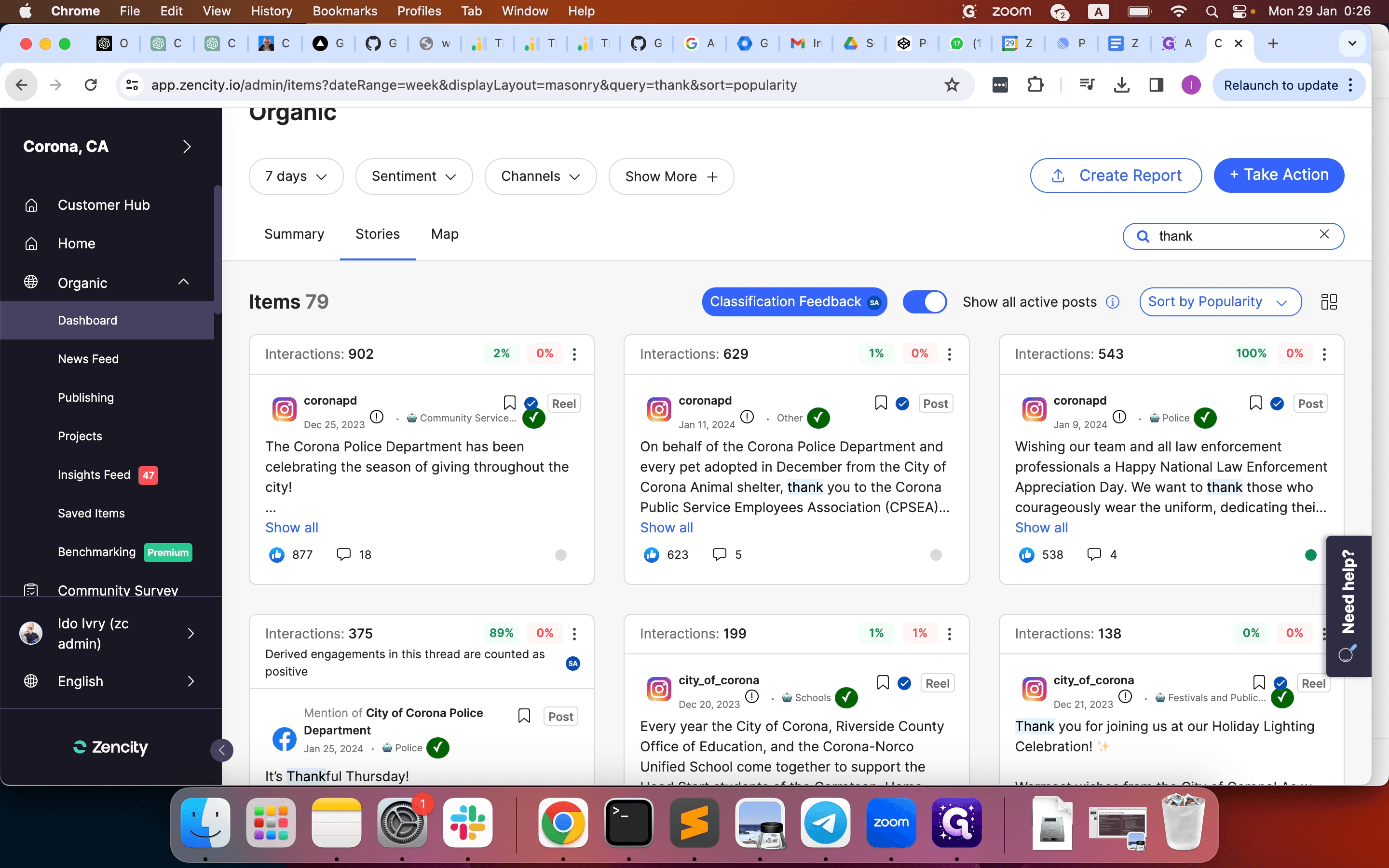Clear the thank search query

[x=1324, y=234]
